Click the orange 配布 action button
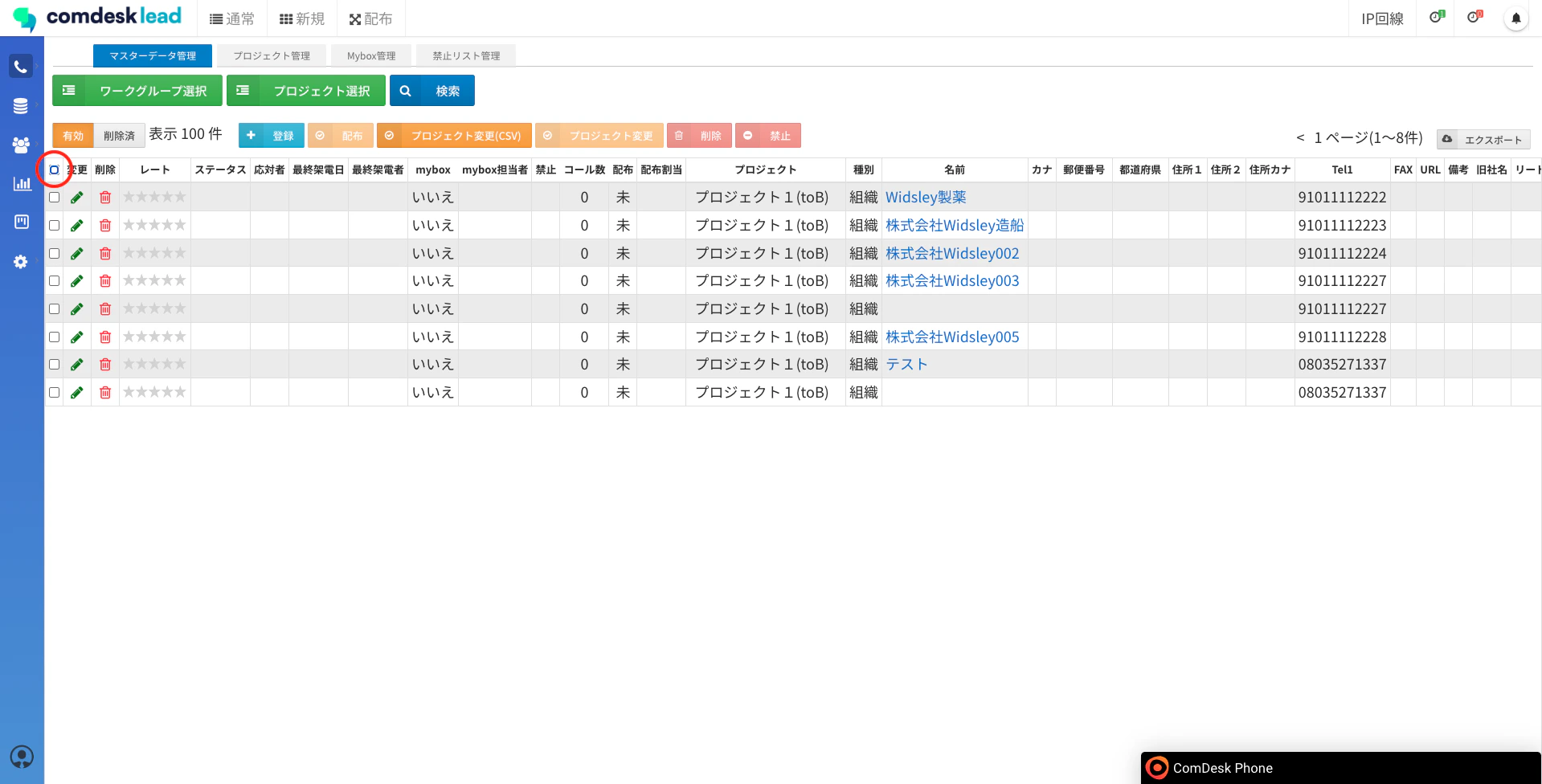The width and height of the screenshot is (1542, 784). tap(341, 136)
